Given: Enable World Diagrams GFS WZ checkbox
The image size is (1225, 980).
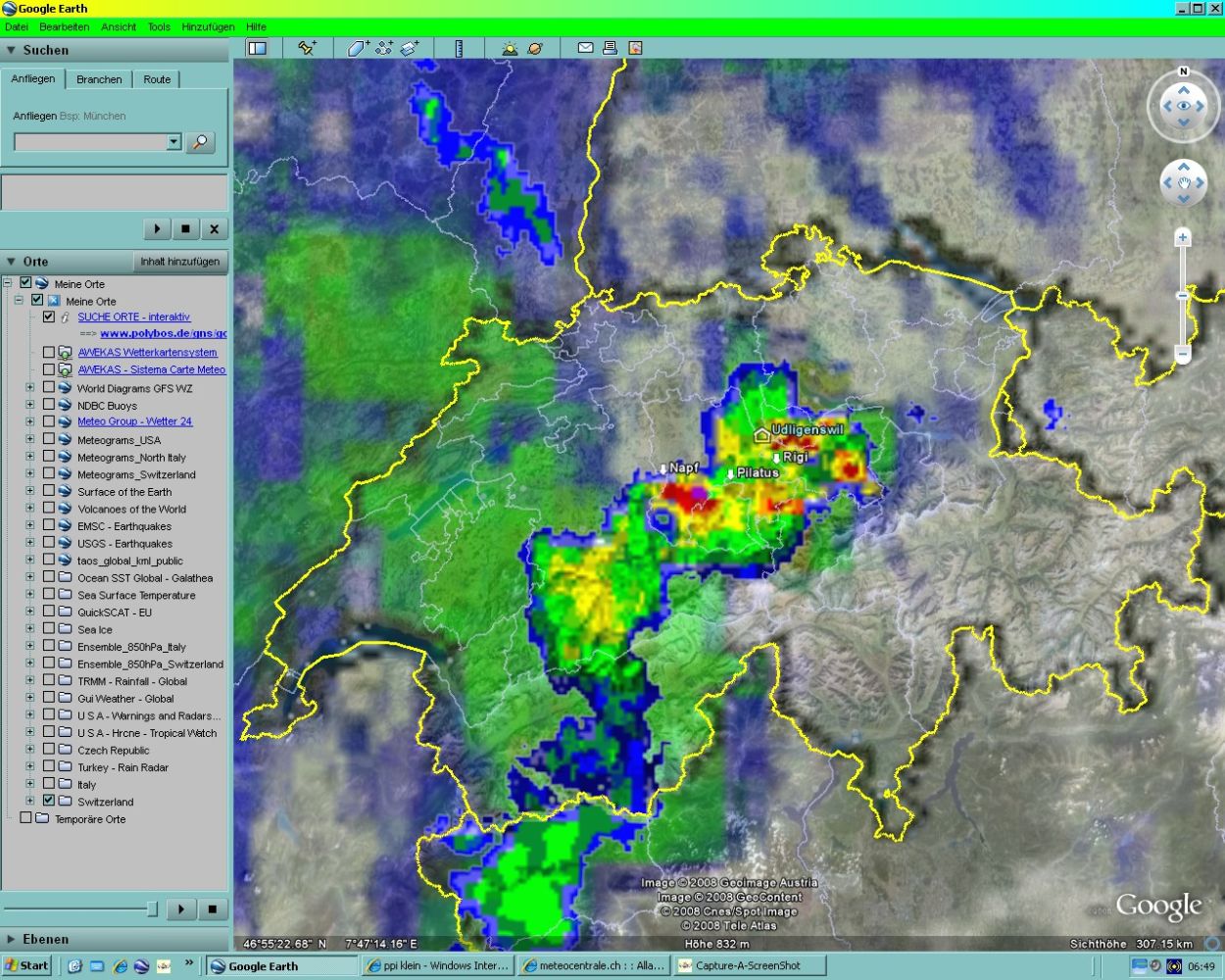Looking at the screenshot, I should tap(48, 388).
